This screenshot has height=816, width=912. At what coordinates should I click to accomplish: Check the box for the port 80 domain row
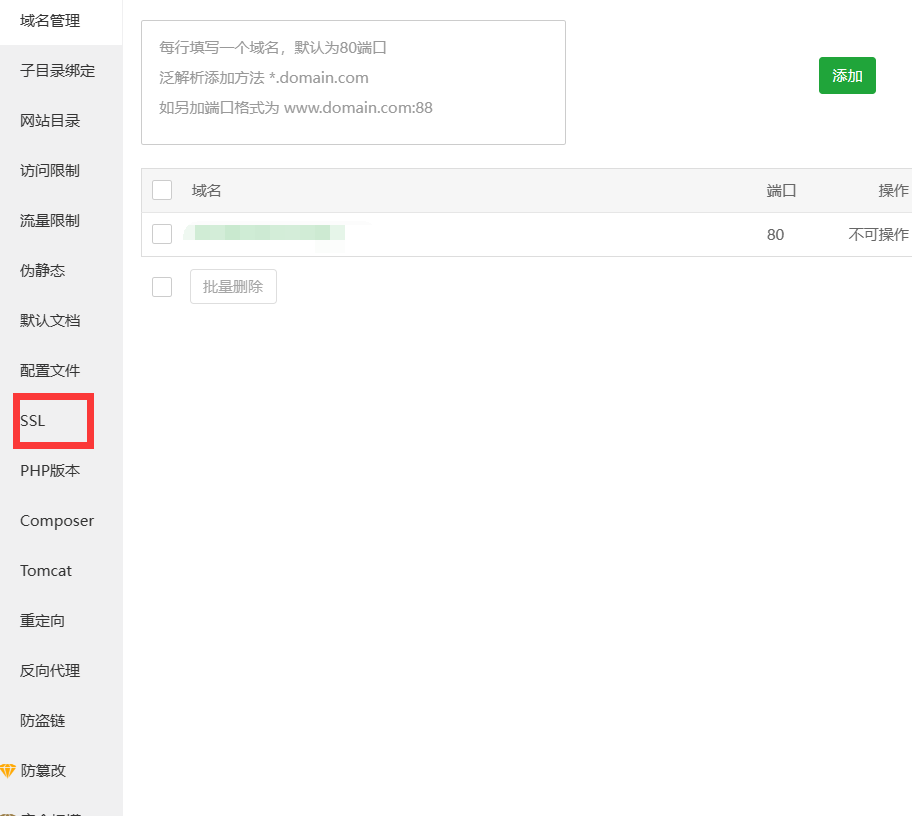162,234
